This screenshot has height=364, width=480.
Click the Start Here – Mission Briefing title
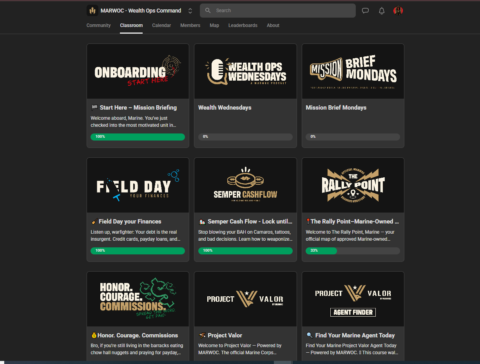pos(138,108)
